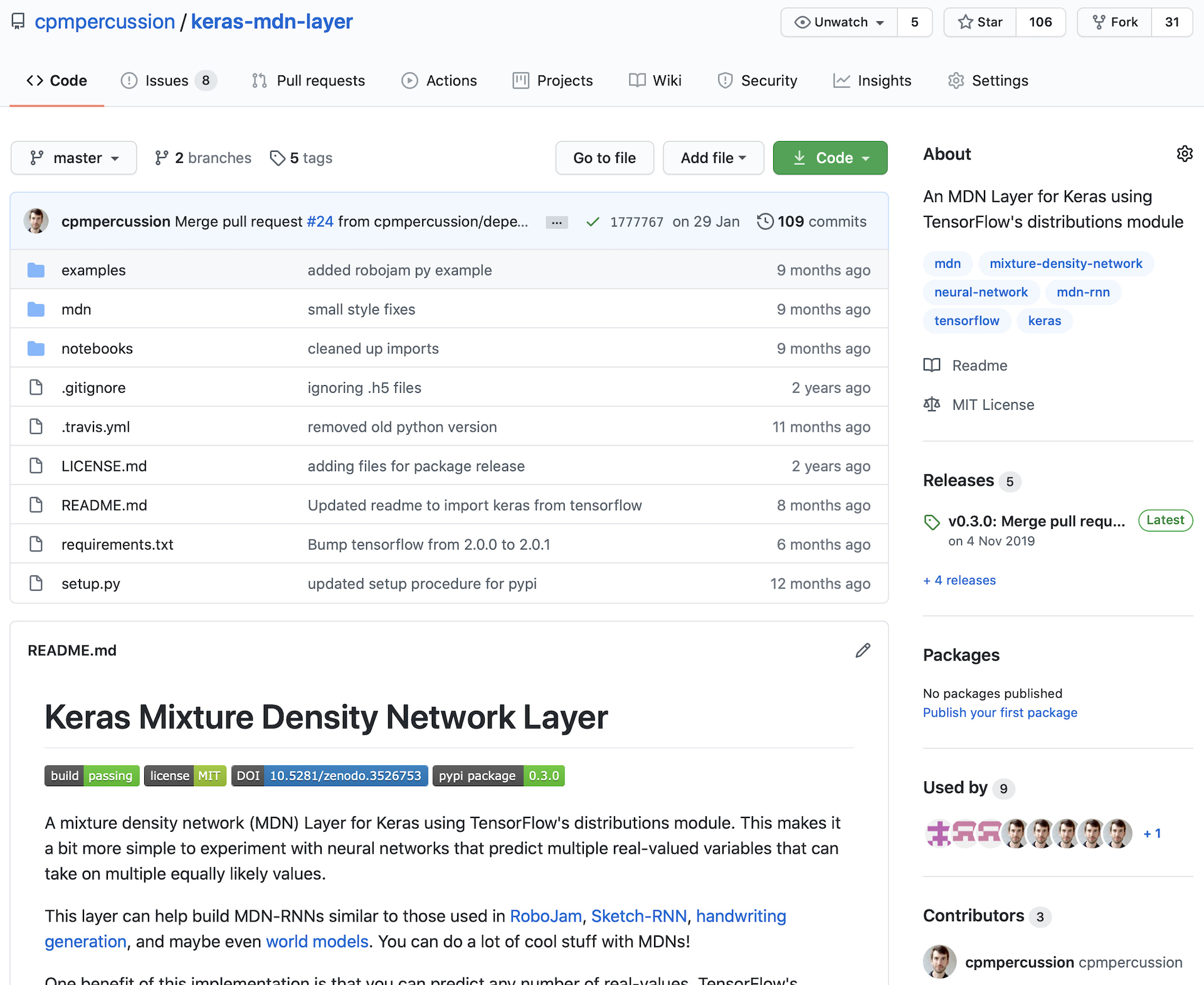Open commit hash 1777767

pyautogui.click(x=636, y=222)
